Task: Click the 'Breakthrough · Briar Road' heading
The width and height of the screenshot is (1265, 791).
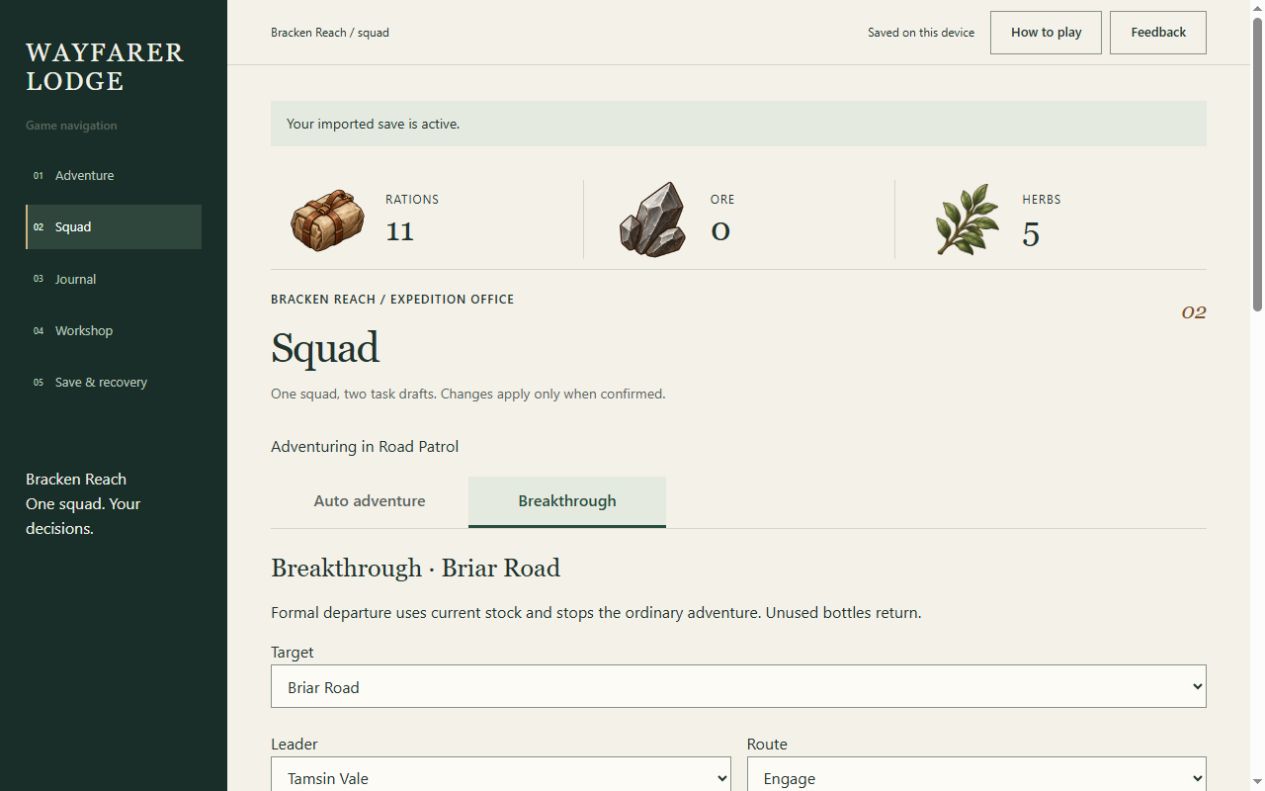Action: coord(416,568)
